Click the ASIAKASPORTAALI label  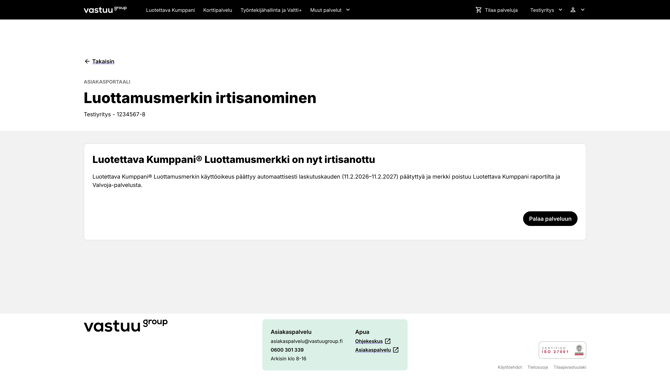click(x=107, y=82)
